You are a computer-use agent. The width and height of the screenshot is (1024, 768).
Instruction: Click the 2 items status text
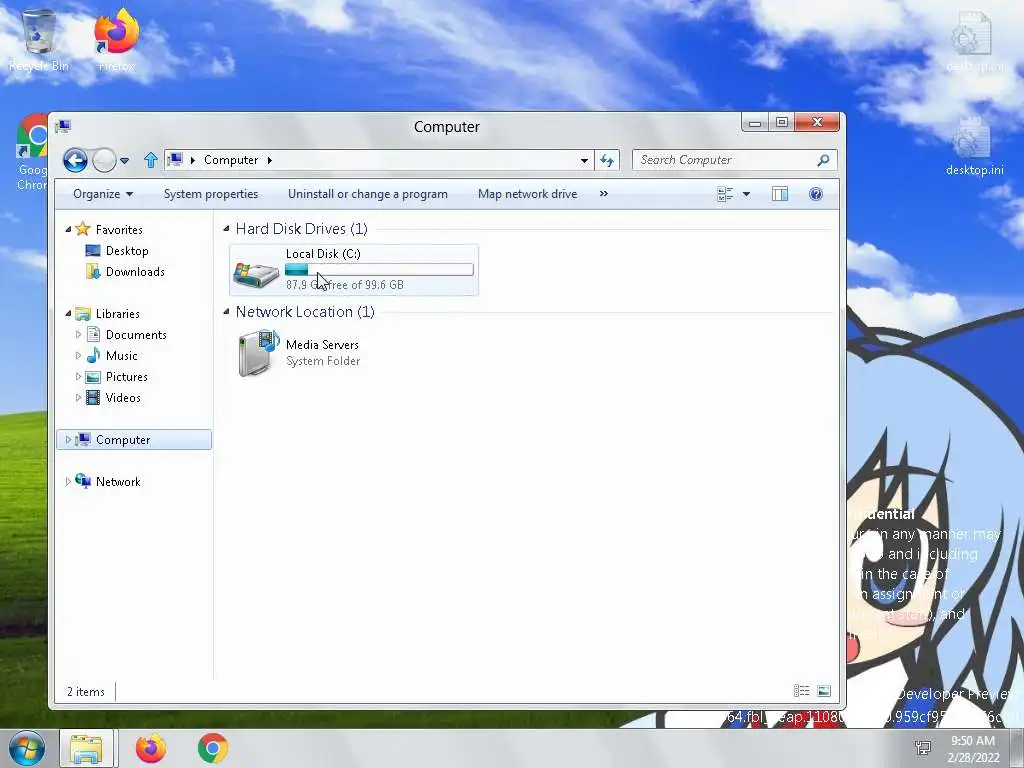point(86,692)
